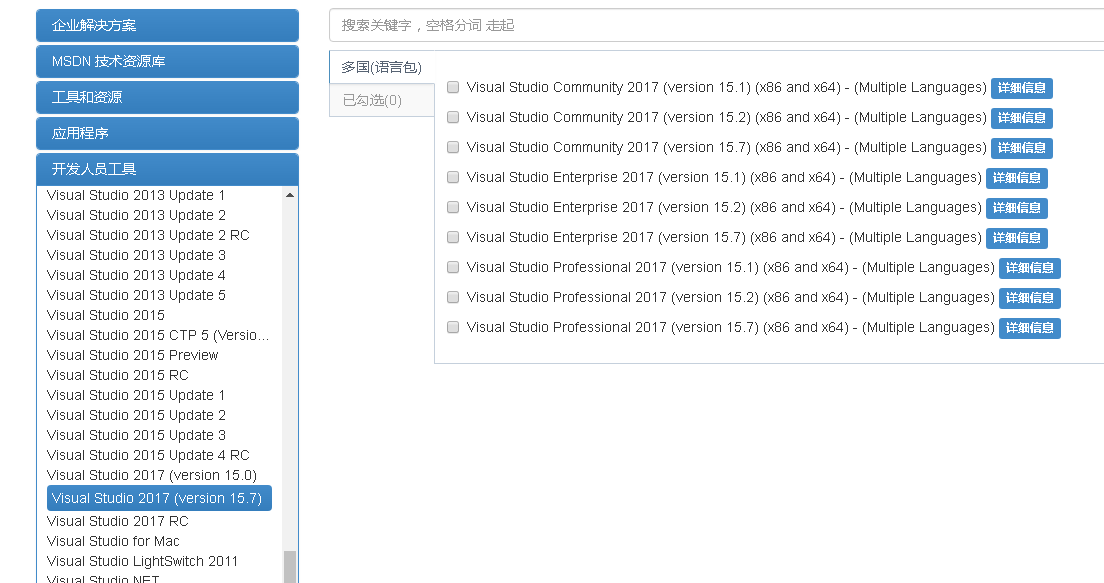The height and width of the screenshot is (583, 1104).
Task: Select Visual Studio 2013 Update 1
Action: tap(136, 195)
